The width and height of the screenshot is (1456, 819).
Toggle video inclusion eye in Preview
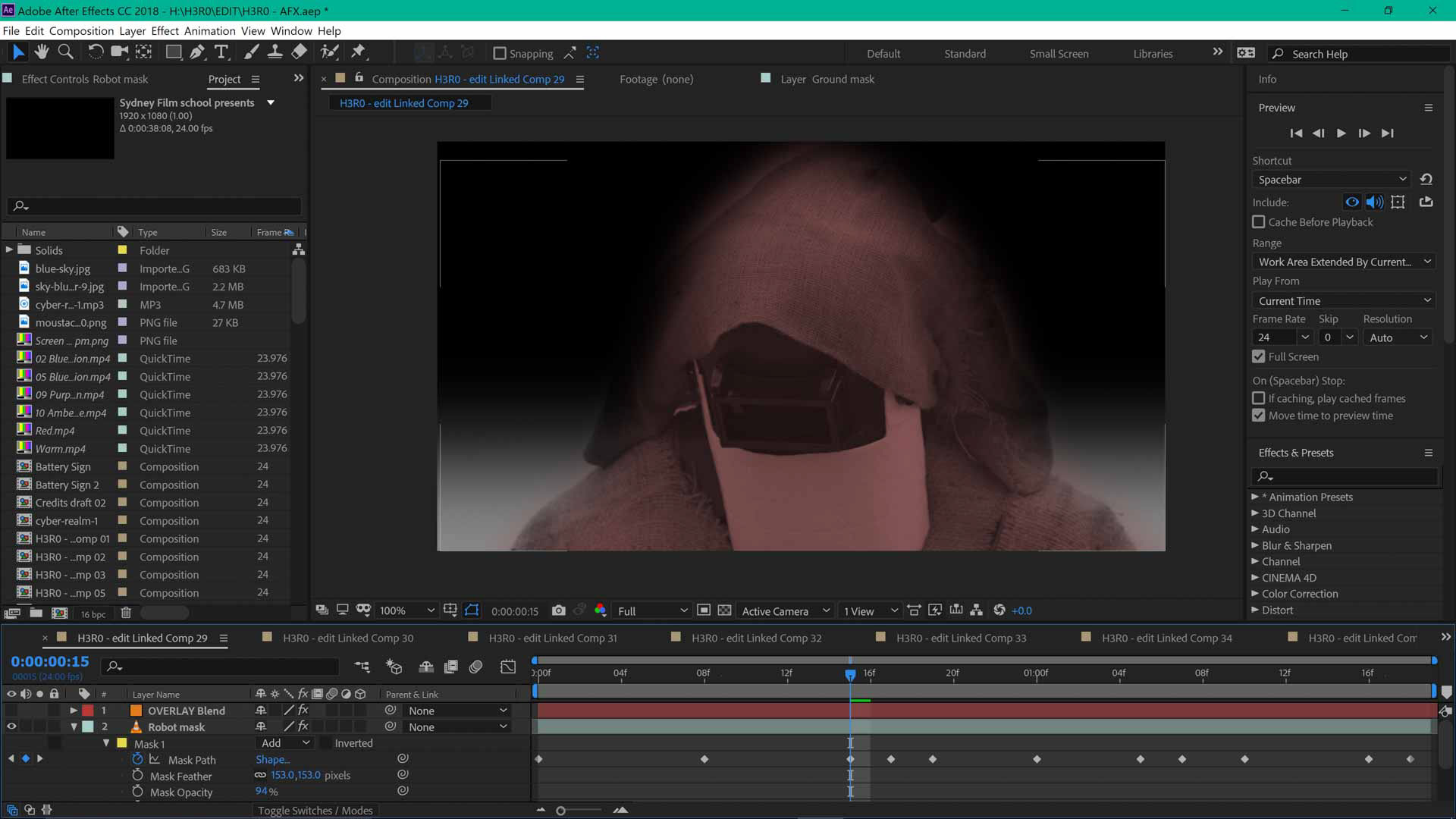1352,202
